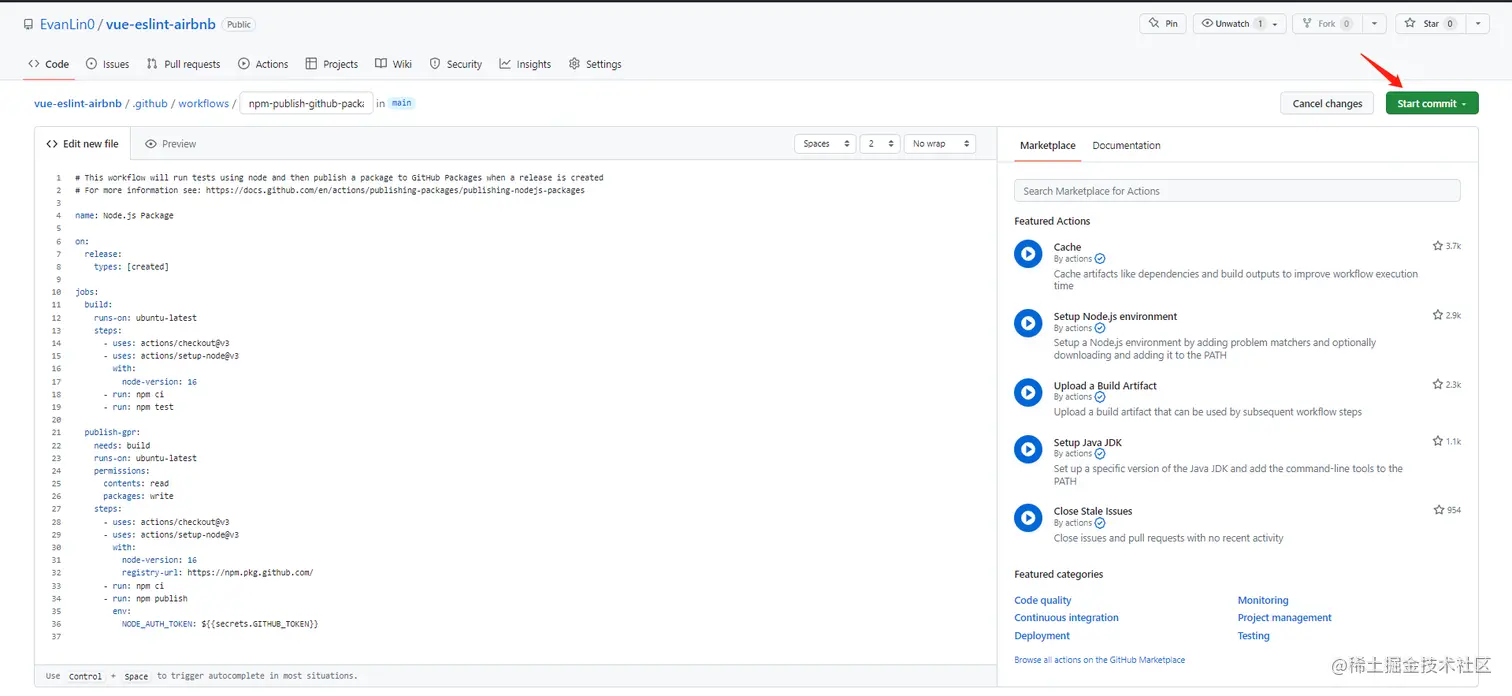Open the Insights tab
This screenshot has height=696, width=1512.
point(525,64)
